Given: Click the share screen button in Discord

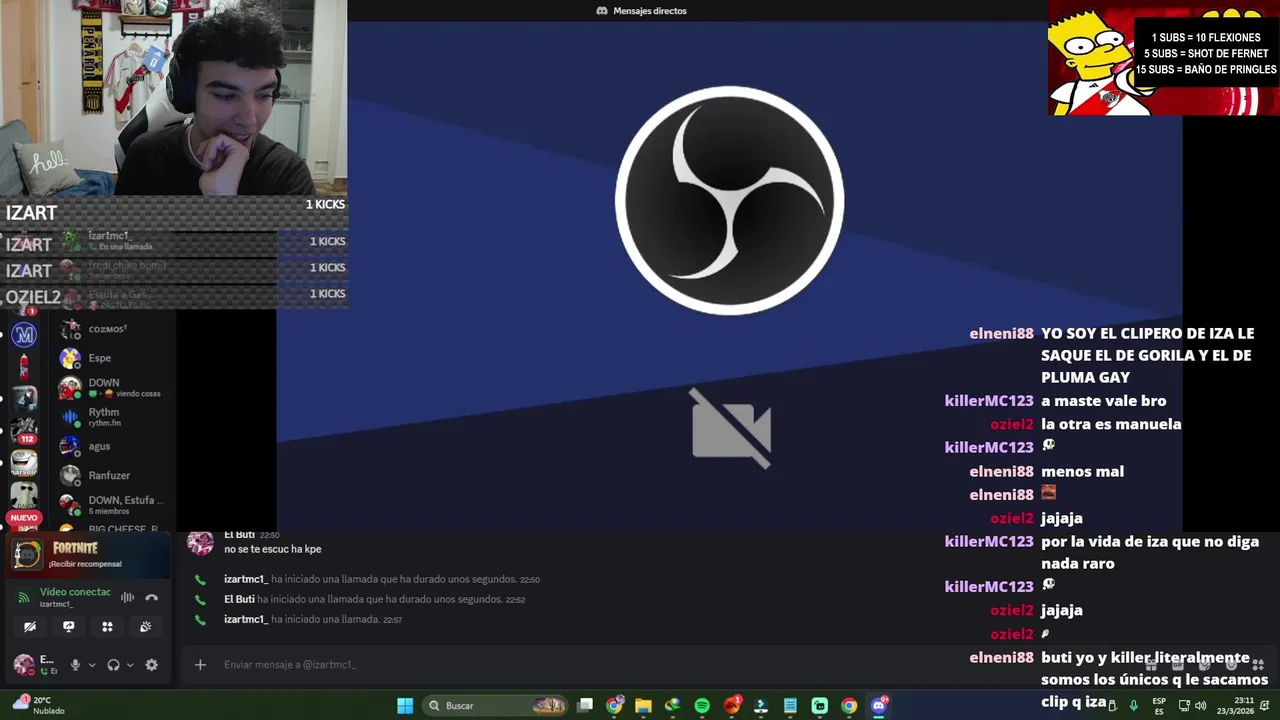Looking at the screenshot, I should pos(69,627).
